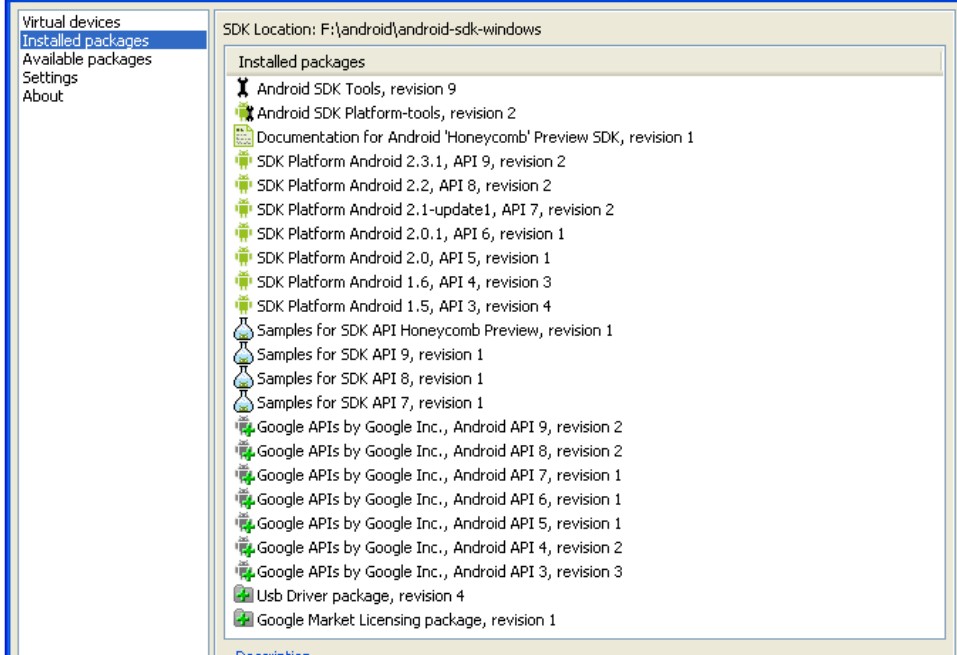Screen dimensions: 957x655
Task: Select 'Samples for SDK API 9, revision 1'
Action: (x=370, y=354)
